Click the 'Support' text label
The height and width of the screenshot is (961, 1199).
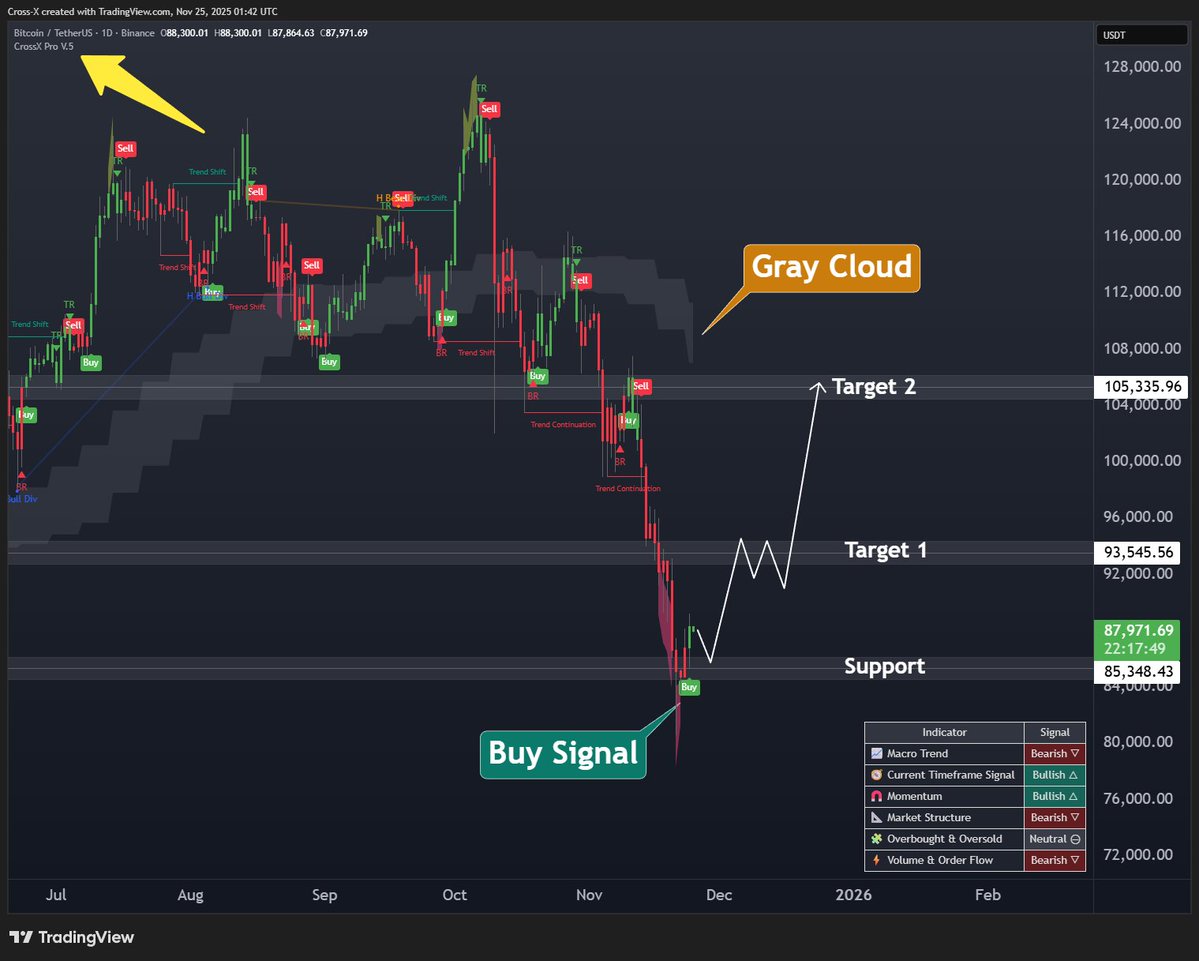(885, 667)
